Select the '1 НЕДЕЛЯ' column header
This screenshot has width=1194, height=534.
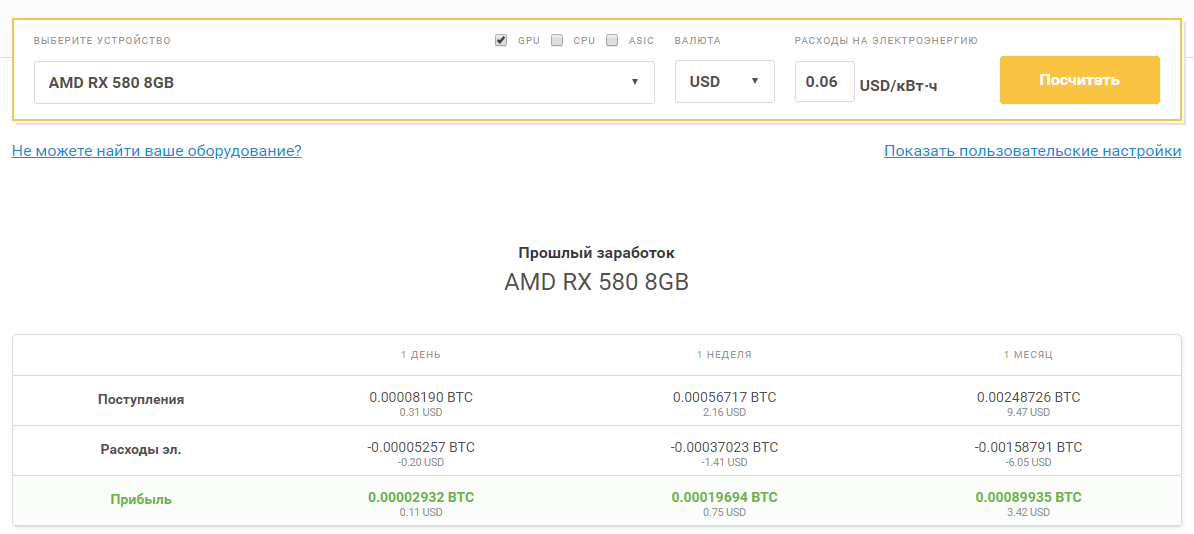coord(724,355)
